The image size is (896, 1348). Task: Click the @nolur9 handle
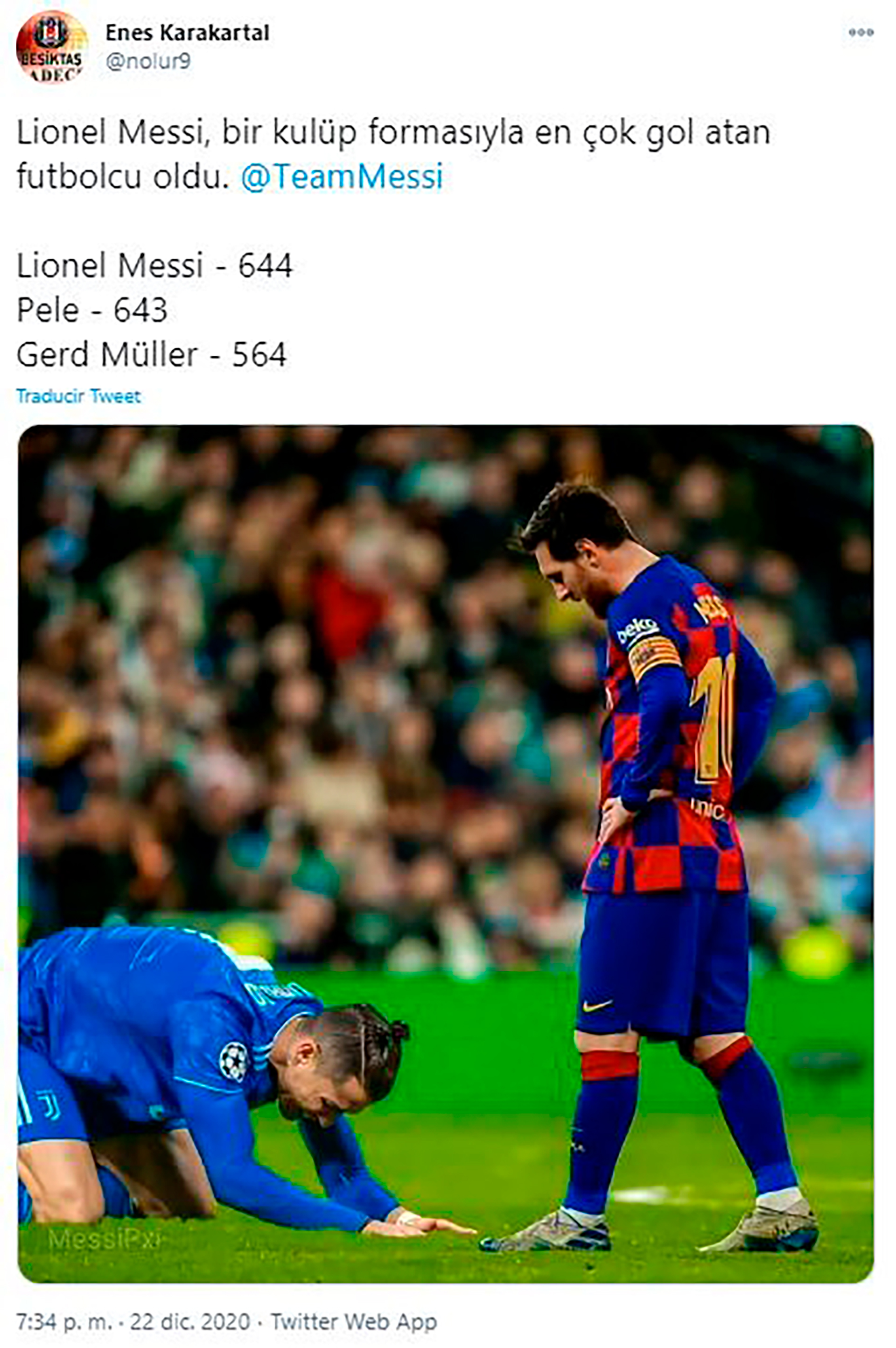click(x=148, y=61)
